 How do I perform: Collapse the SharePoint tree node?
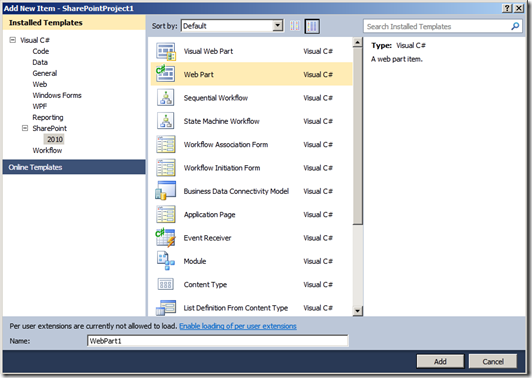tap(25, 128)
